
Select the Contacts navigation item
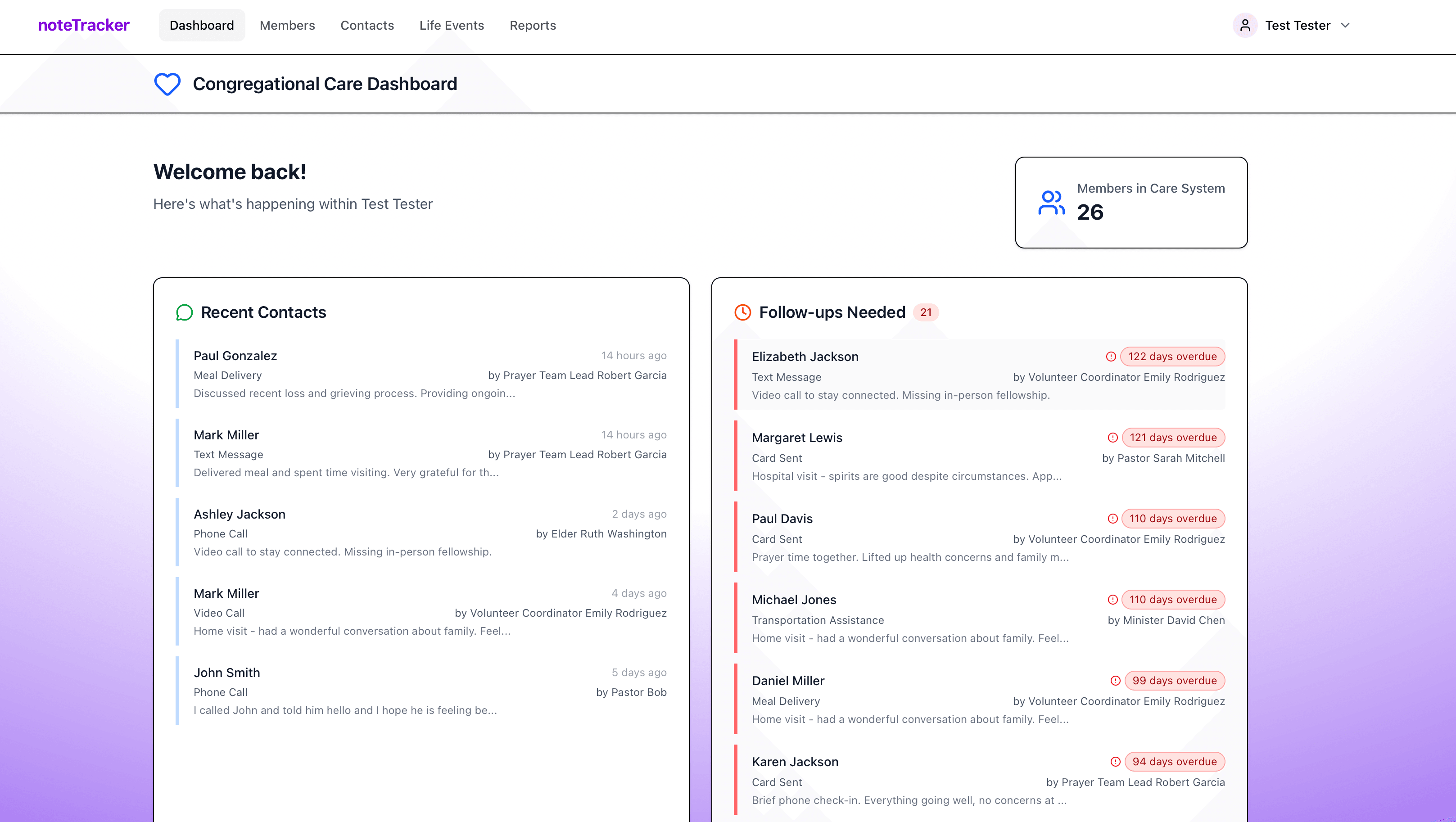pyautogui.click(x=367, y=25)
